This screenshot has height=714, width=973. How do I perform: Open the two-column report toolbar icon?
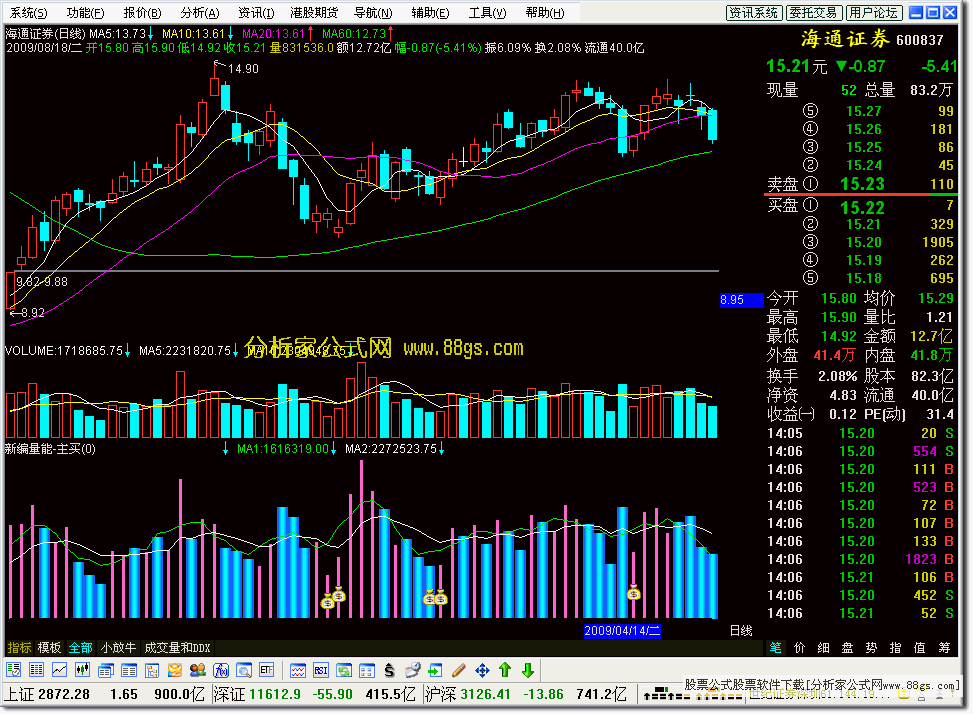click(129, 671)
